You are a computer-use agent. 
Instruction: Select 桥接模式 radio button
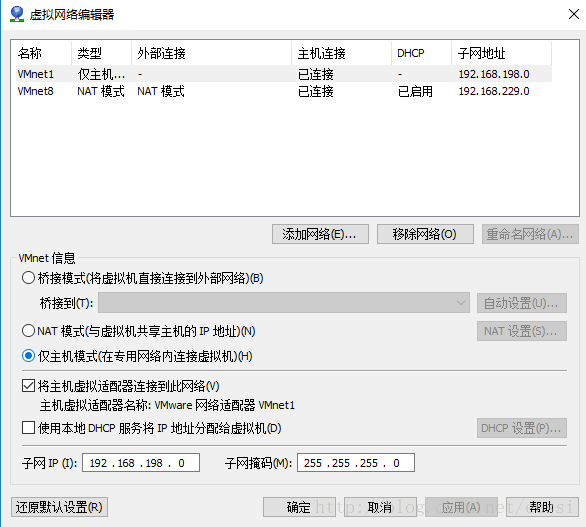click(x=28, y=278)
